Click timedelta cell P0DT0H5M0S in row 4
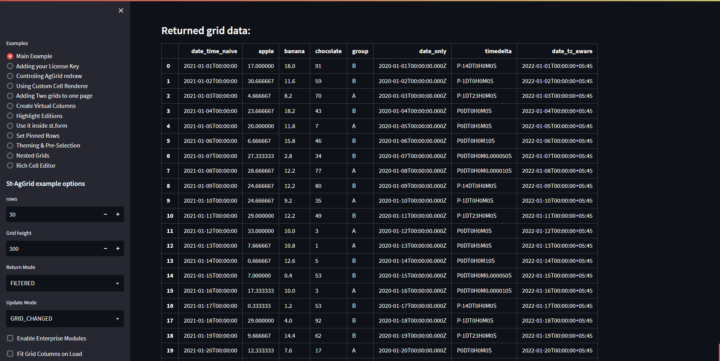The width and height of the screenshot is (720, 361). 484,126
